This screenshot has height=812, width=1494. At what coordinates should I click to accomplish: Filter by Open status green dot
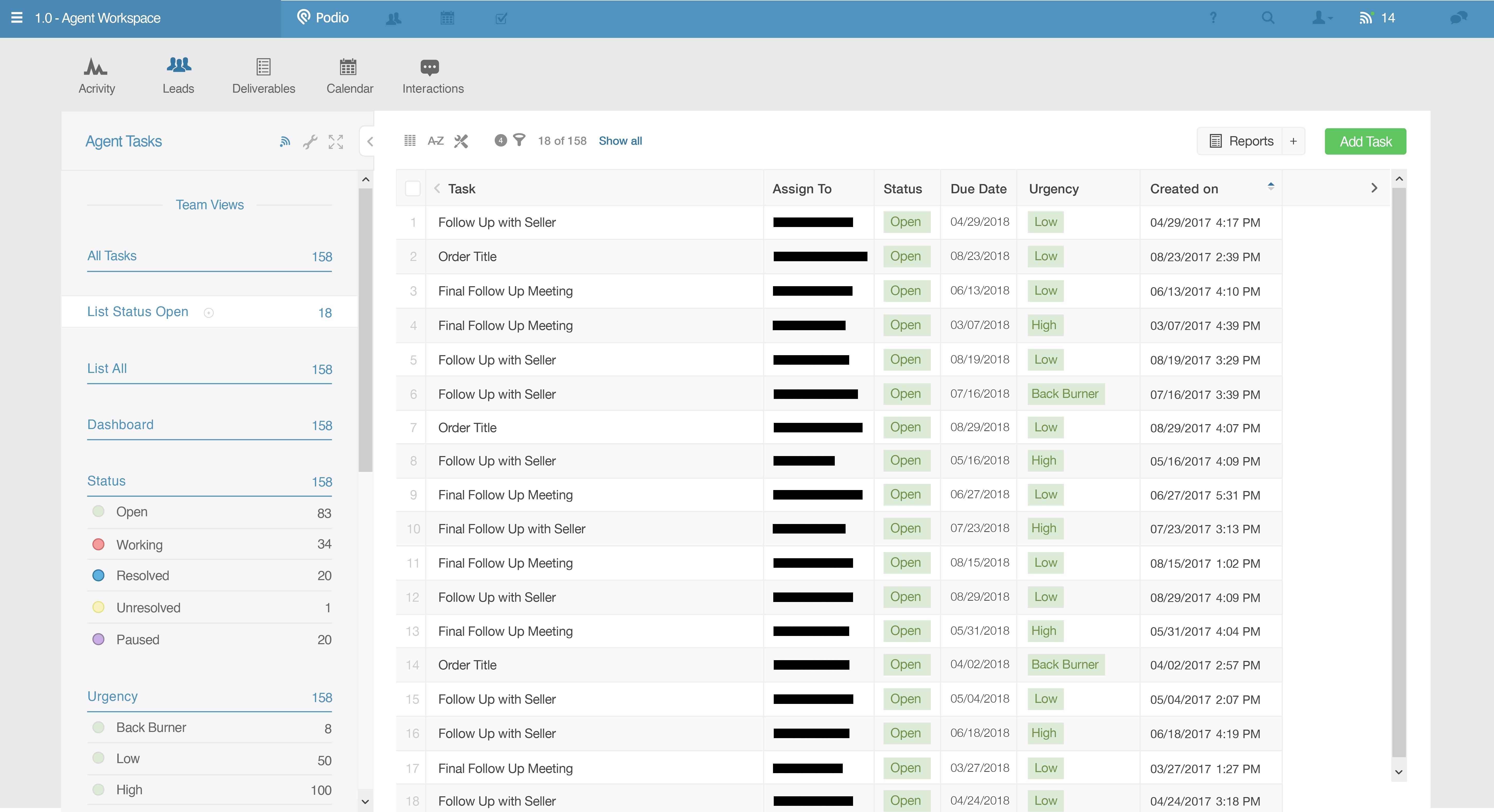(99, 512)
